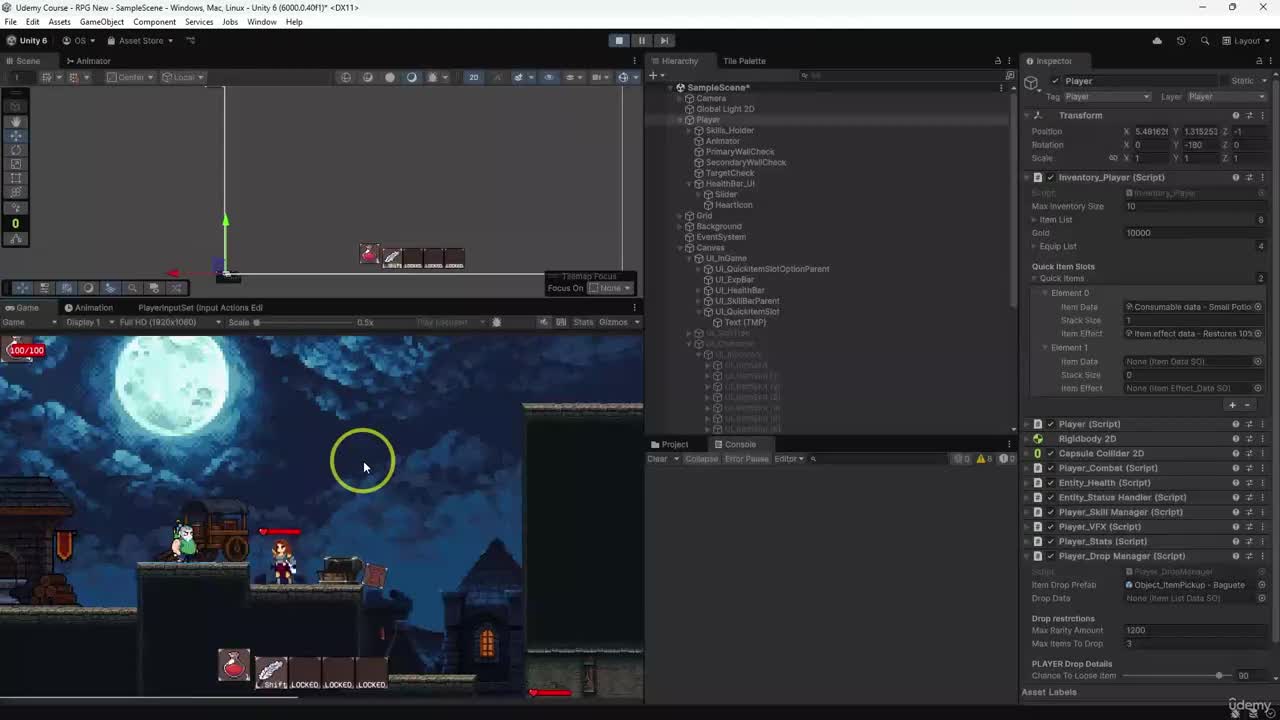Select the Hand view tool in Scene
1280x720 pixels.
[15, 121]
